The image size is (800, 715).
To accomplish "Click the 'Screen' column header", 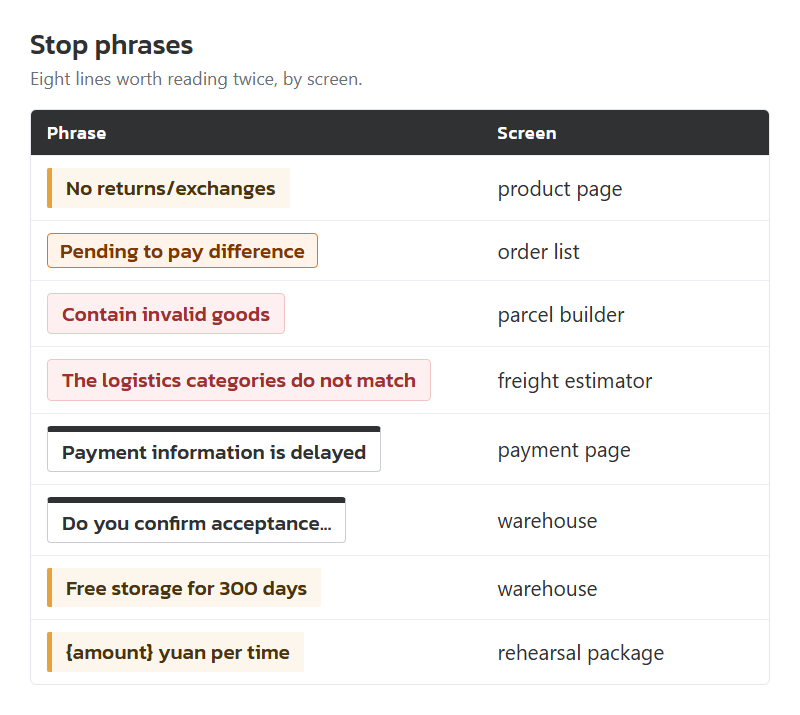I will click(527, 133).
